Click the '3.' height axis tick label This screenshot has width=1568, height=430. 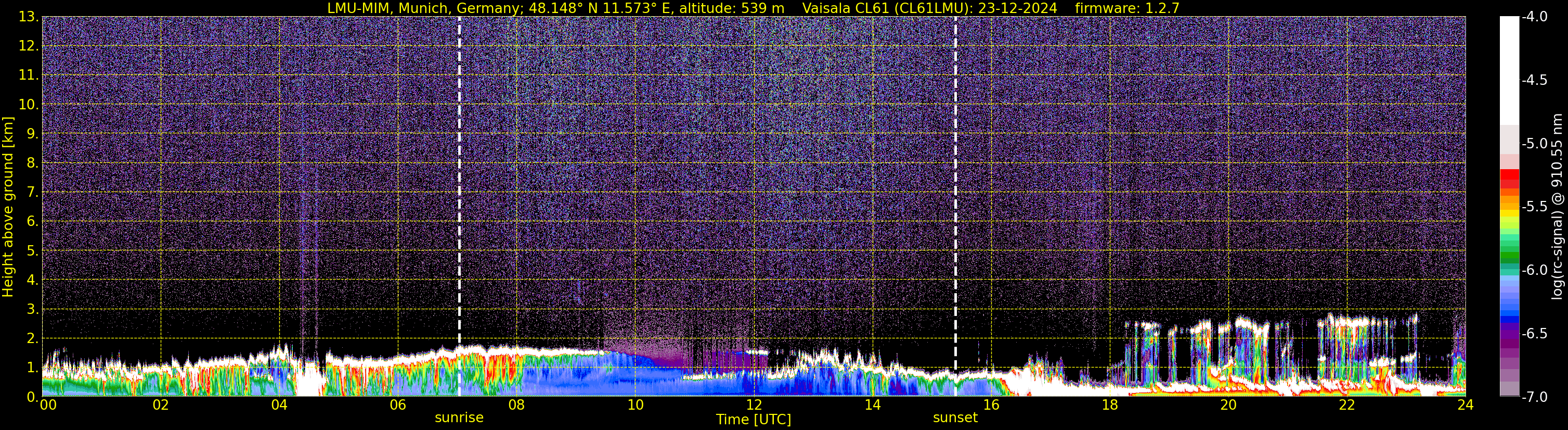tap(33, 309)
